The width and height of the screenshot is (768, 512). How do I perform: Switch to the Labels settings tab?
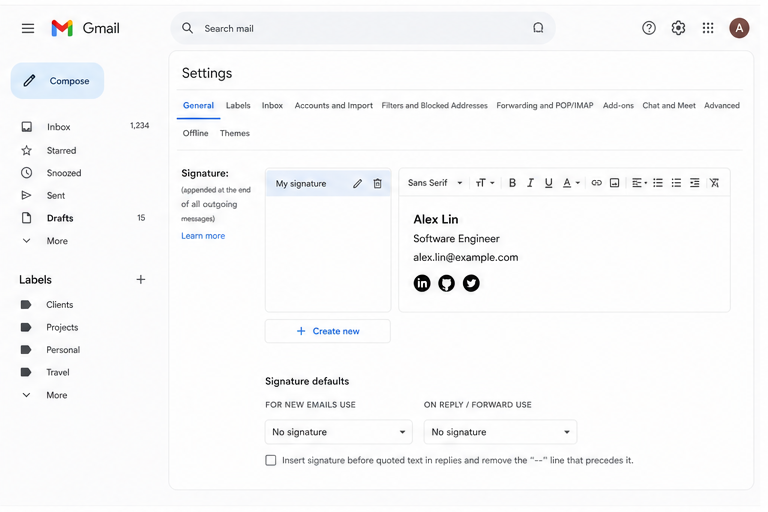pos(238,105)
